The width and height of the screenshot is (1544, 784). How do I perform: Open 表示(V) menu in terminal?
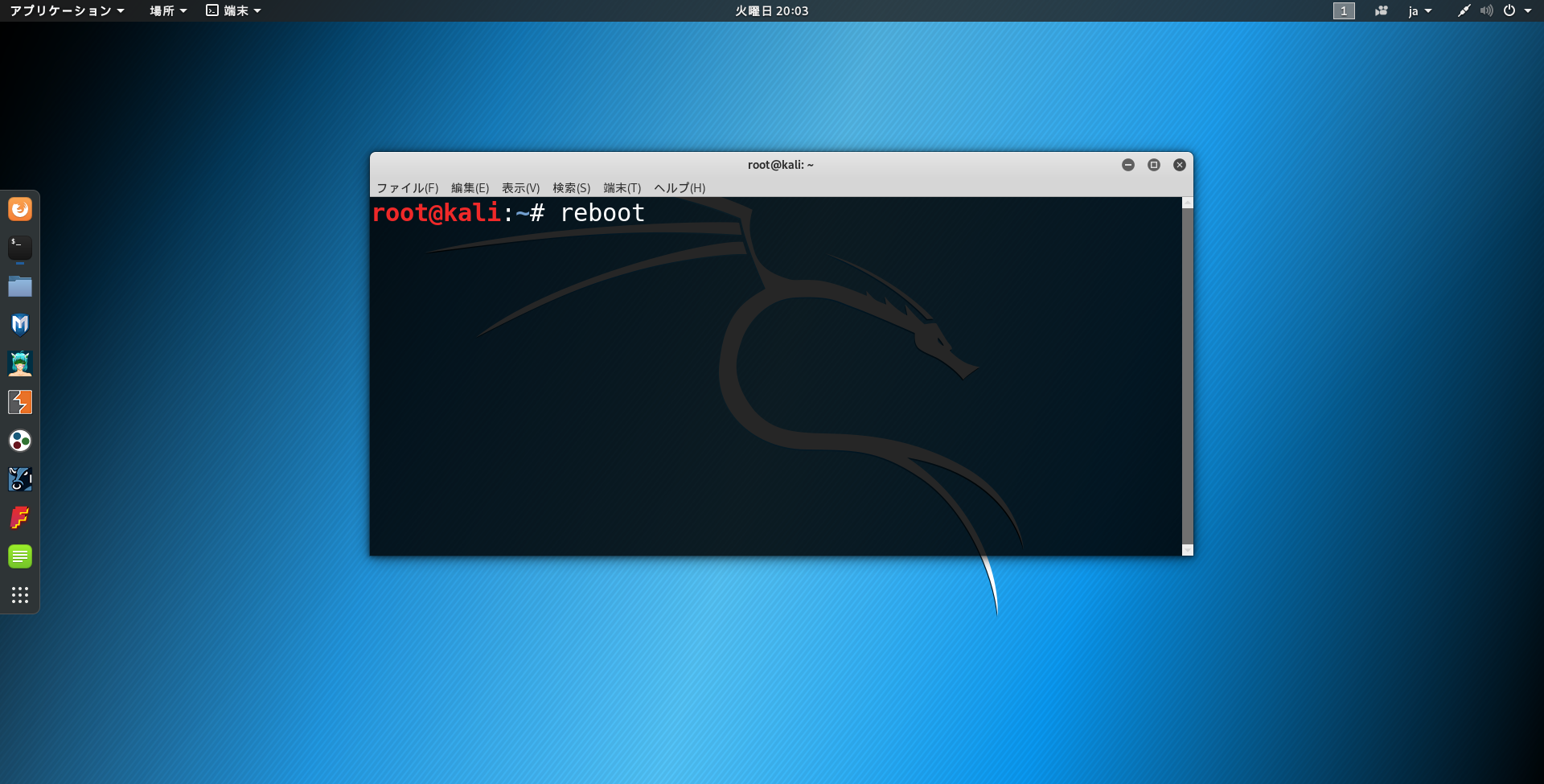point(520,187)
